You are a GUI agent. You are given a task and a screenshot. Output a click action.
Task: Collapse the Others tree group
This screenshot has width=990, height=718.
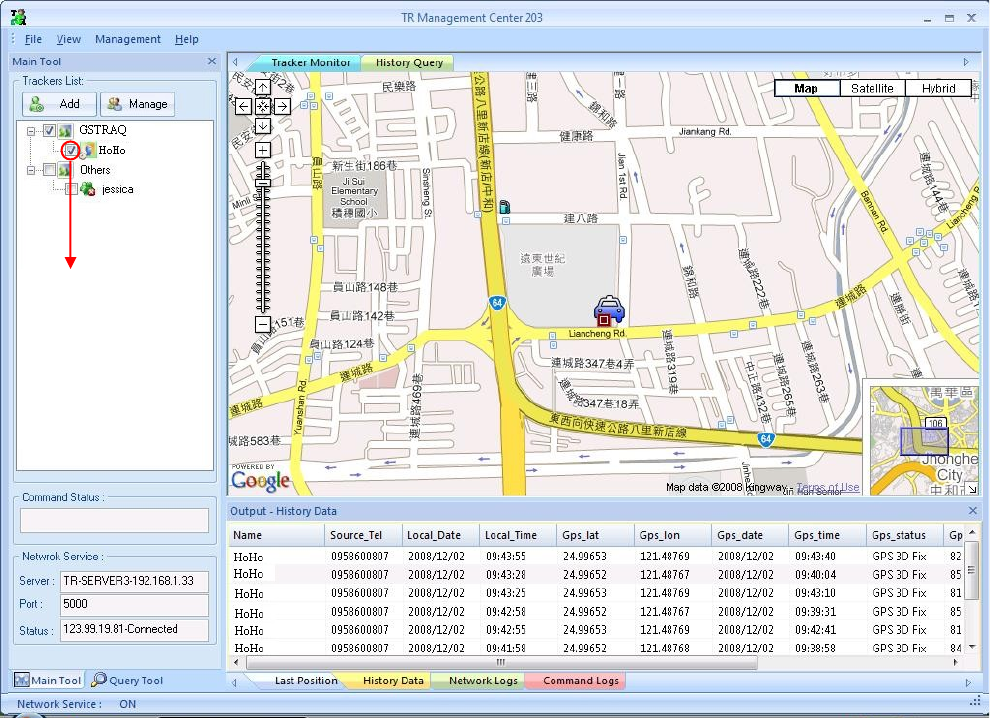[31, 170]
